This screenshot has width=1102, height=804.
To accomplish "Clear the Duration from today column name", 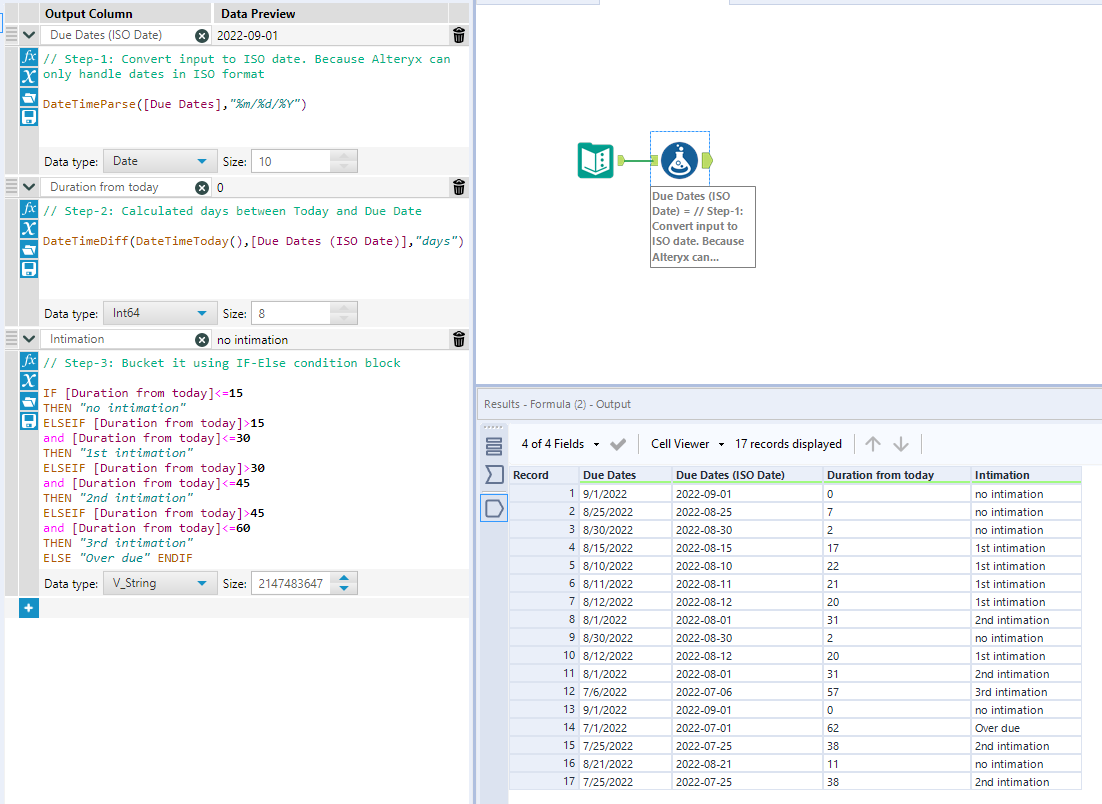I will pos(203,186).
